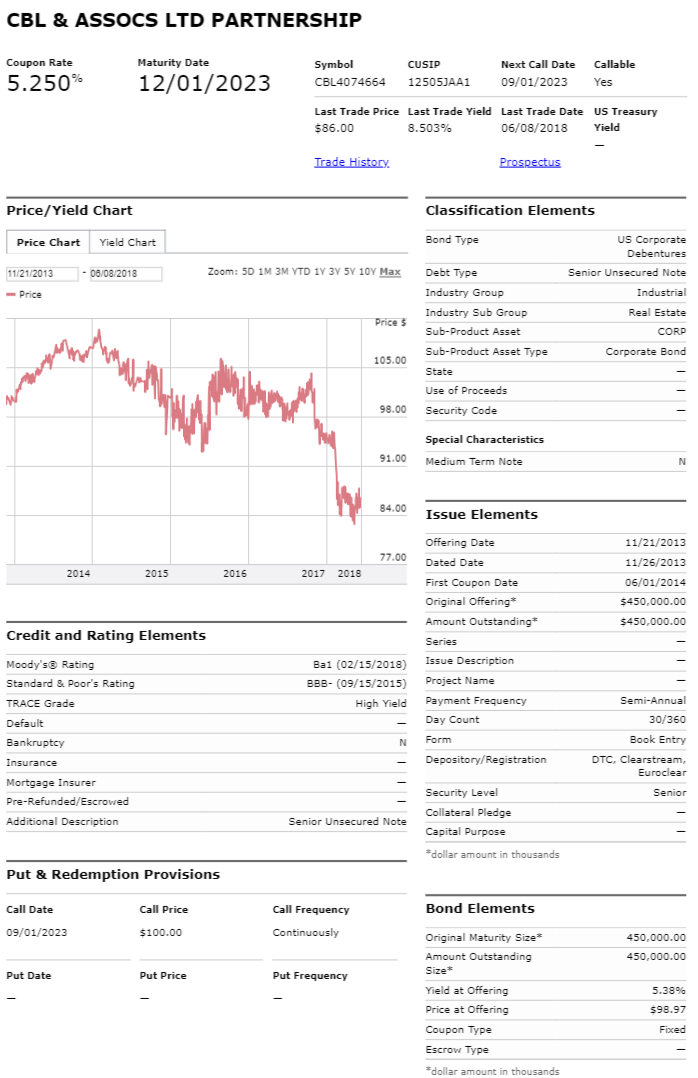
Task: Set chart zoom to 1Y
Action: 320,272
